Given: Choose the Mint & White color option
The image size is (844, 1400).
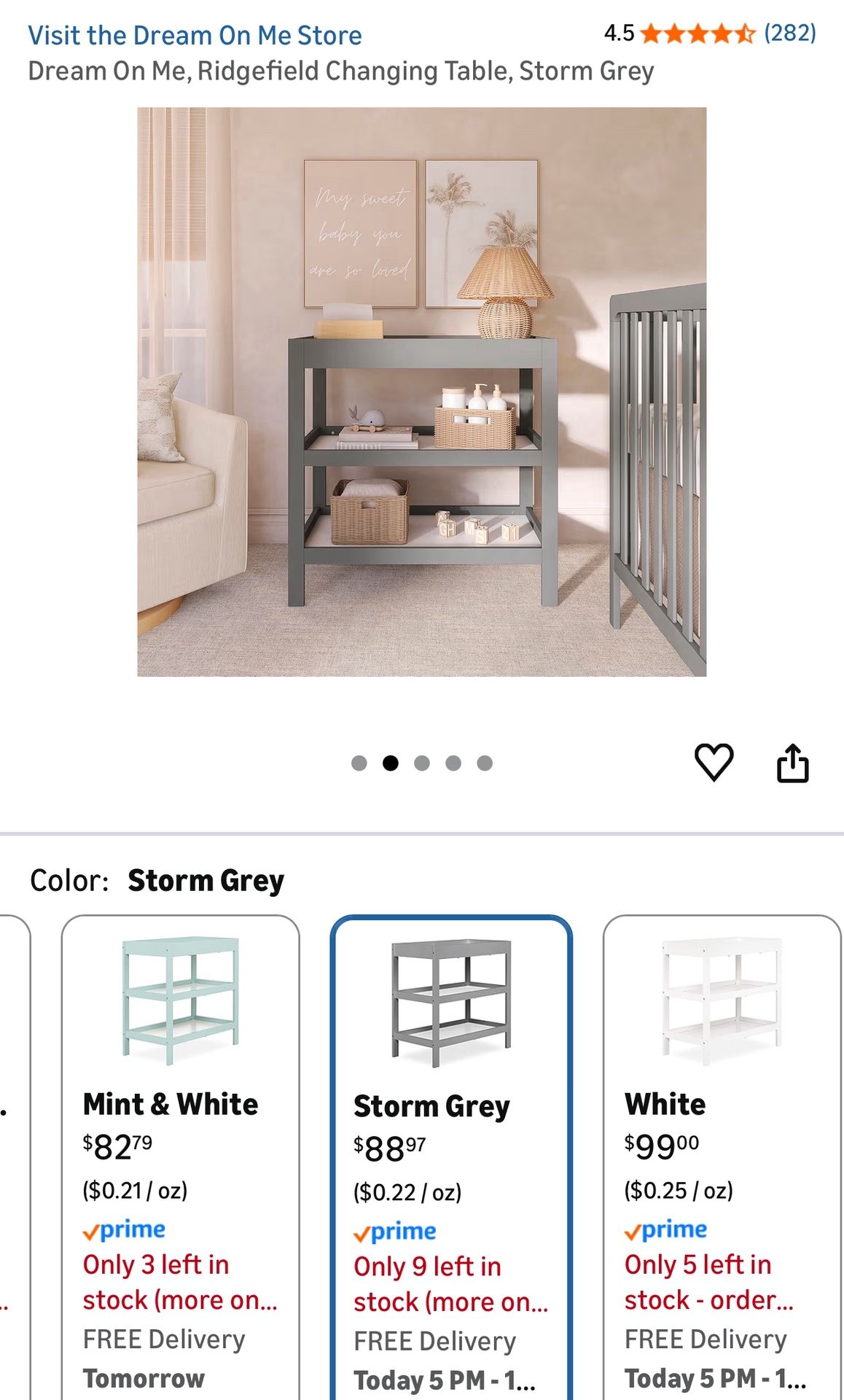Looking at the screenshot, I should (x=180, y=1158).
